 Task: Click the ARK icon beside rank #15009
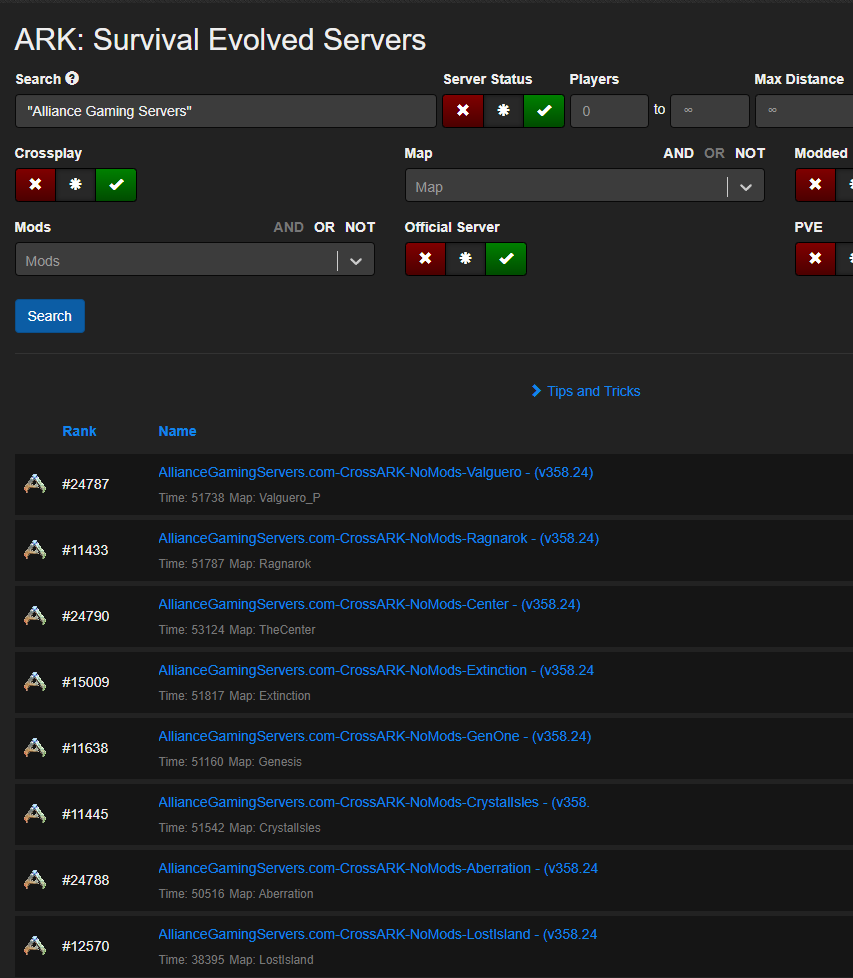[35, 682]
